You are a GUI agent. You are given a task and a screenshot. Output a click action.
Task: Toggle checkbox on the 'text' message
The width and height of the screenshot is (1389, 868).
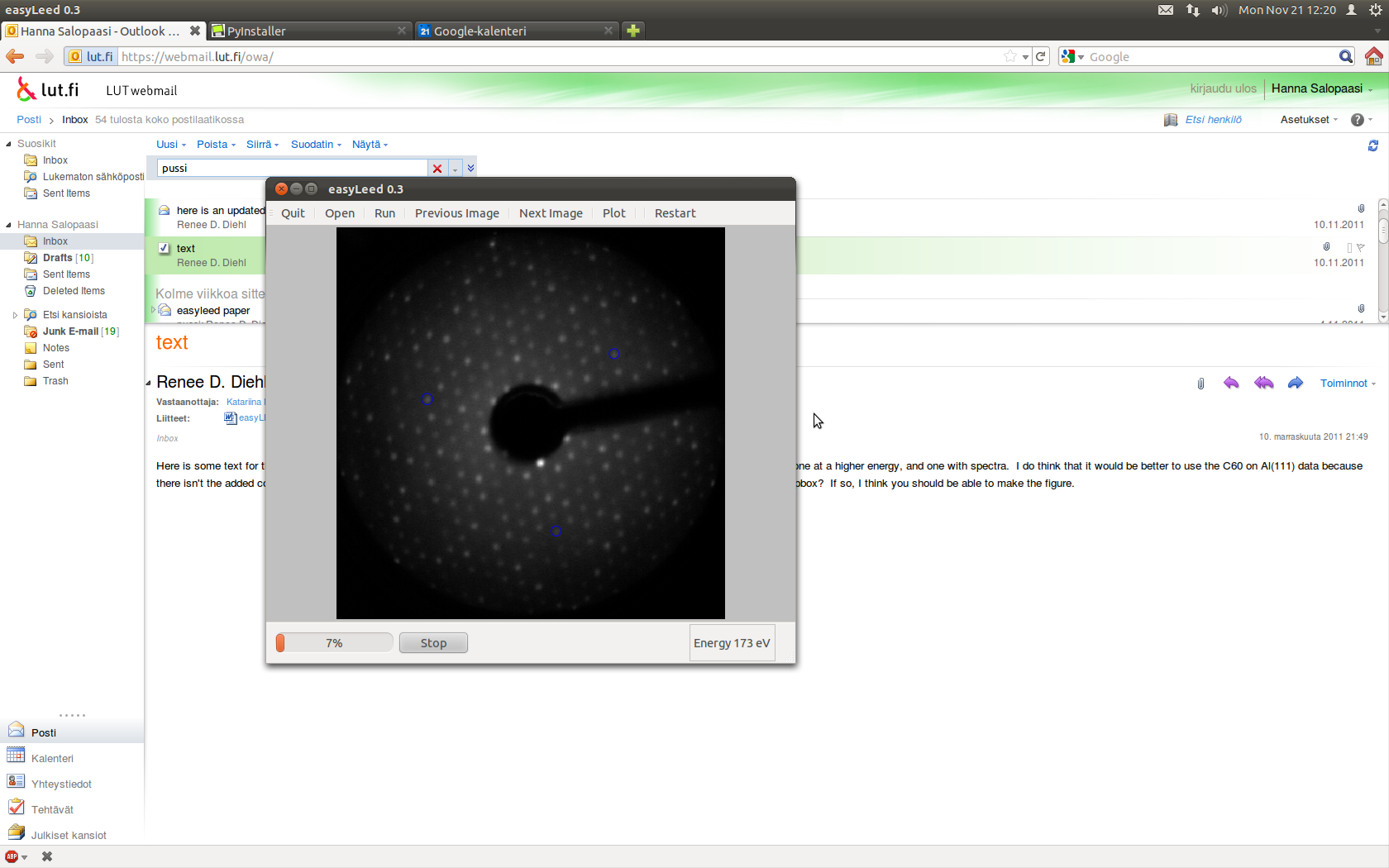click(164, 248)
